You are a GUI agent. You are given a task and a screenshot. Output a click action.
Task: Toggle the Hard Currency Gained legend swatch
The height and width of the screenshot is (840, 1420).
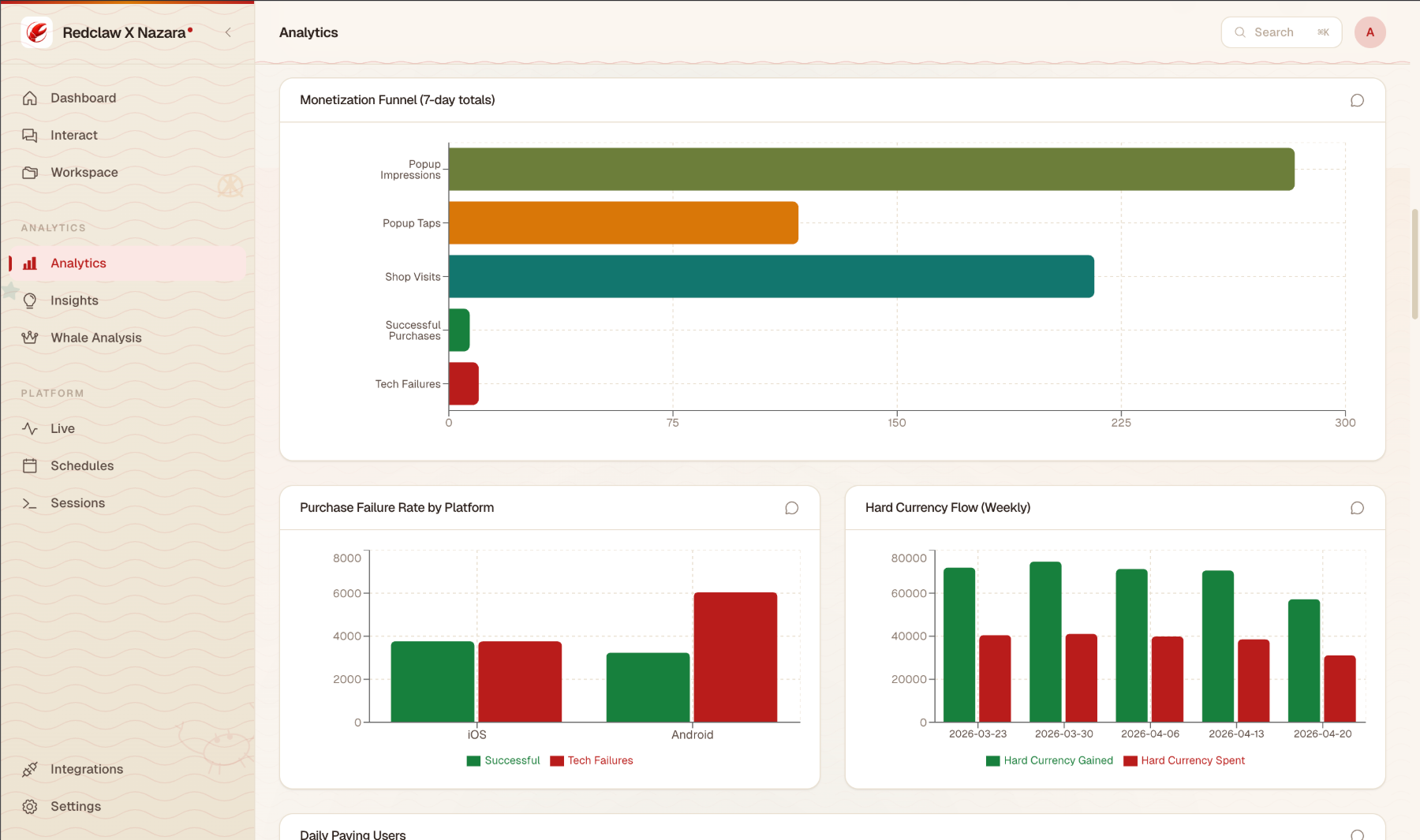pos(992,761)
